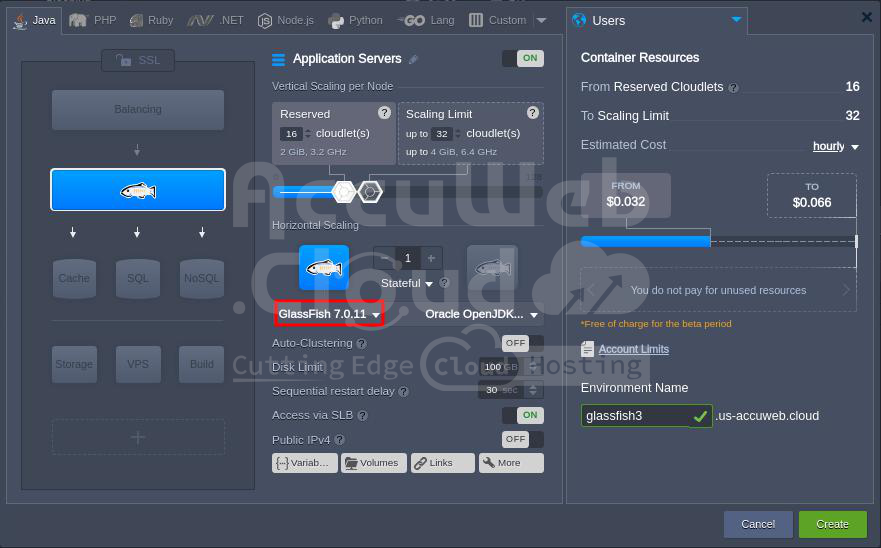Turn off the Application Servers toggle
The image size is (881, 548).
click(522, 58)
